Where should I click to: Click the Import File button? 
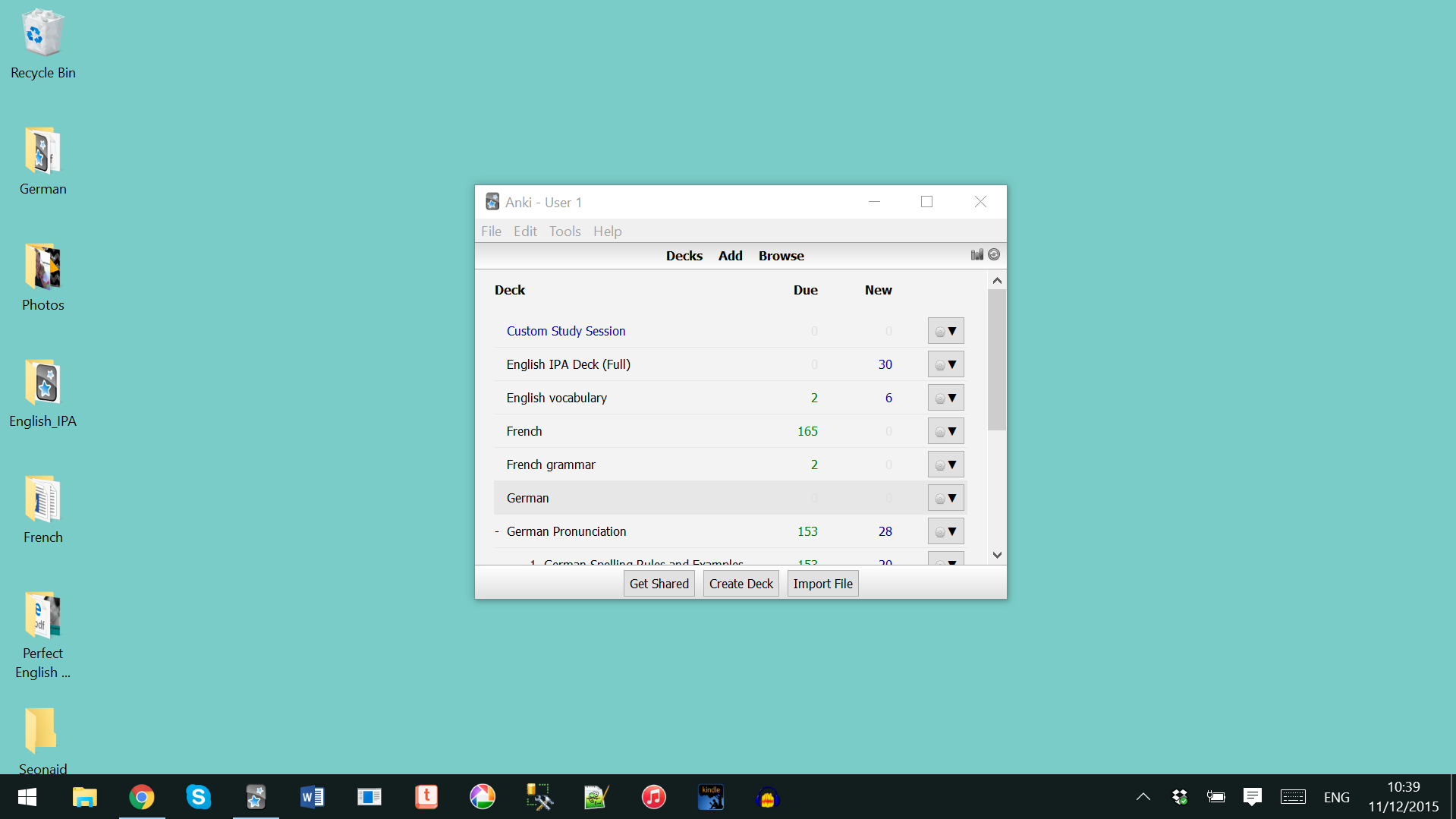[823, 584]
